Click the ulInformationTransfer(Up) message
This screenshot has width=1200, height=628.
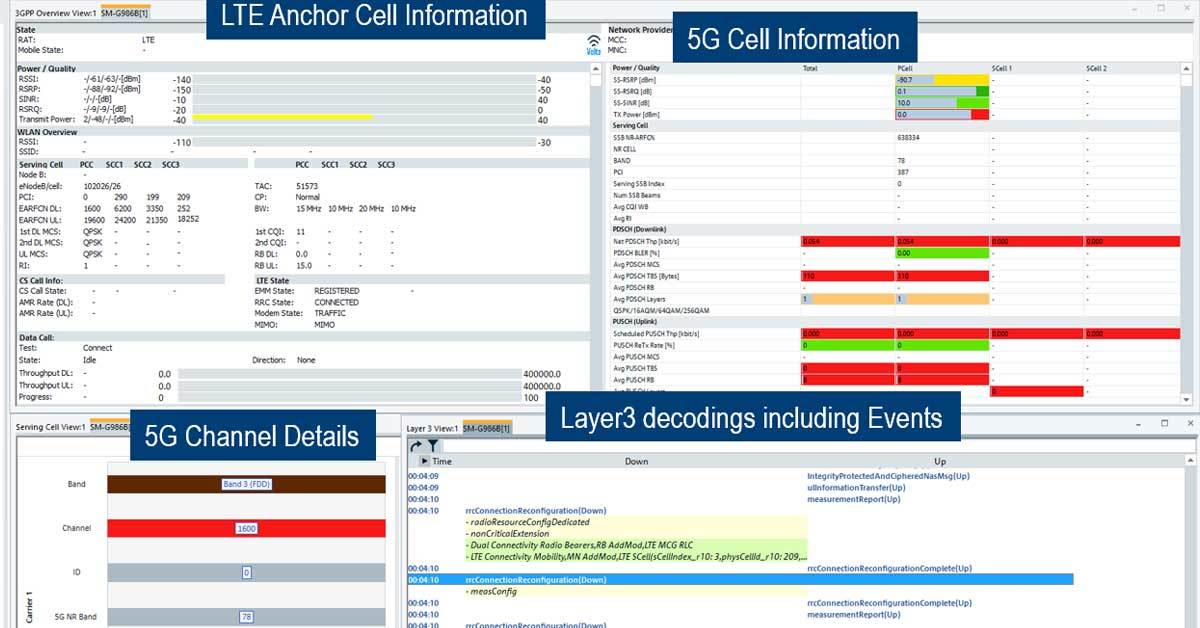pyautogui.click(x=855, y=487)
